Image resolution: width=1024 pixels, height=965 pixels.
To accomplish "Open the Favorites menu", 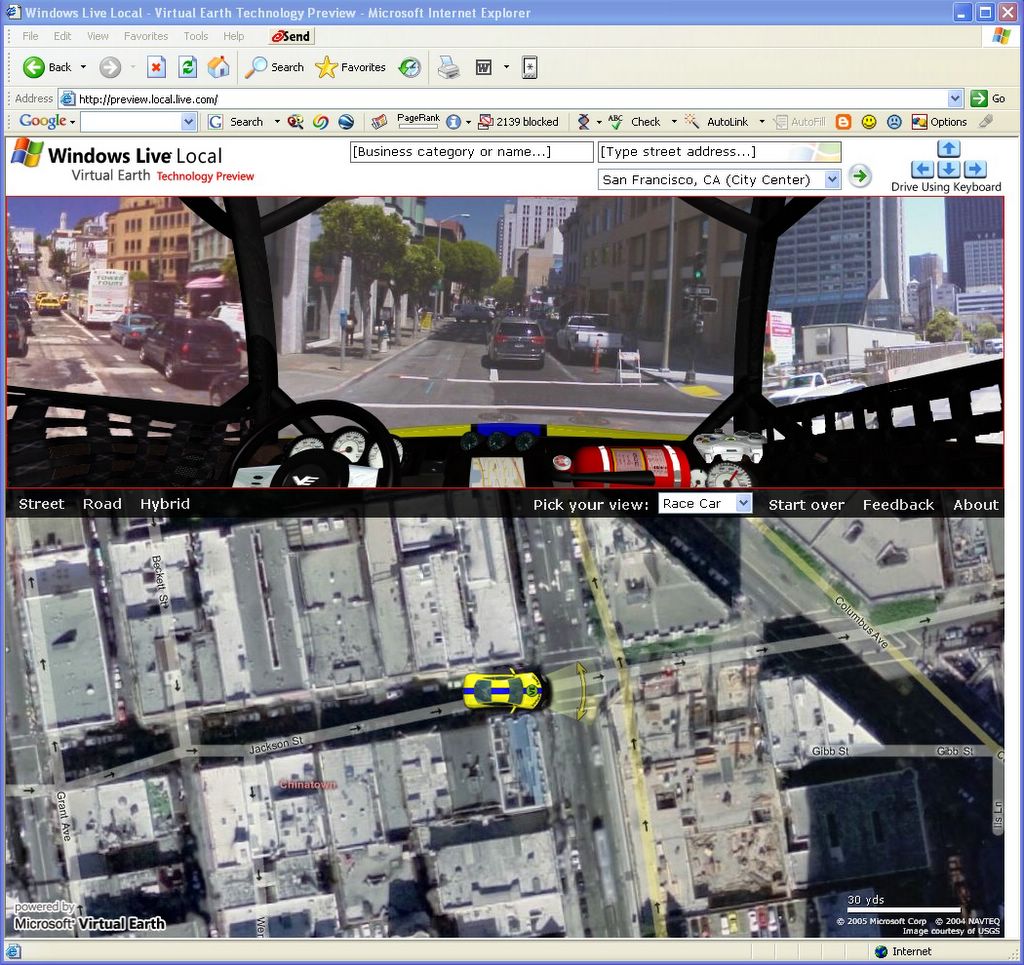I will point(146,36).
